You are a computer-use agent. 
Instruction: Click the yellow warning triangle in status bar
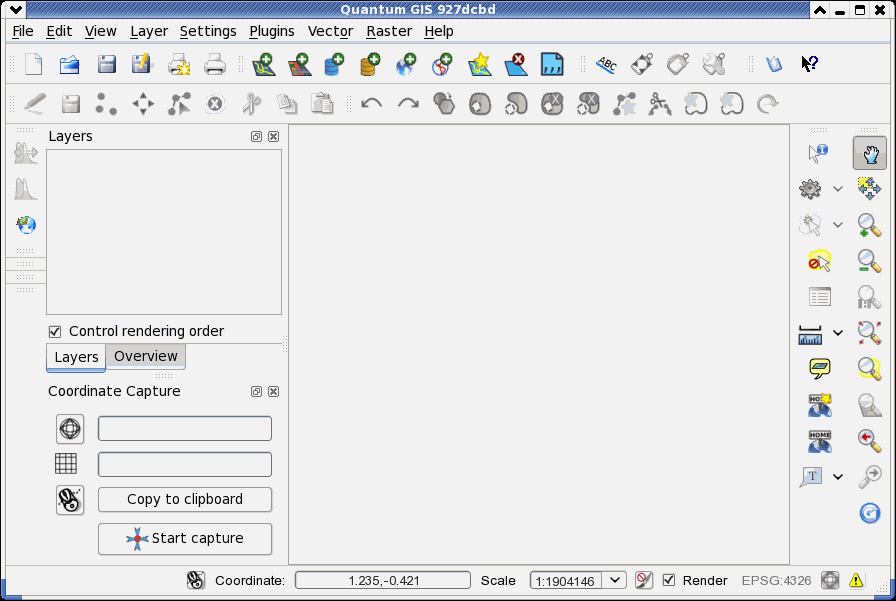click(856, 580)
